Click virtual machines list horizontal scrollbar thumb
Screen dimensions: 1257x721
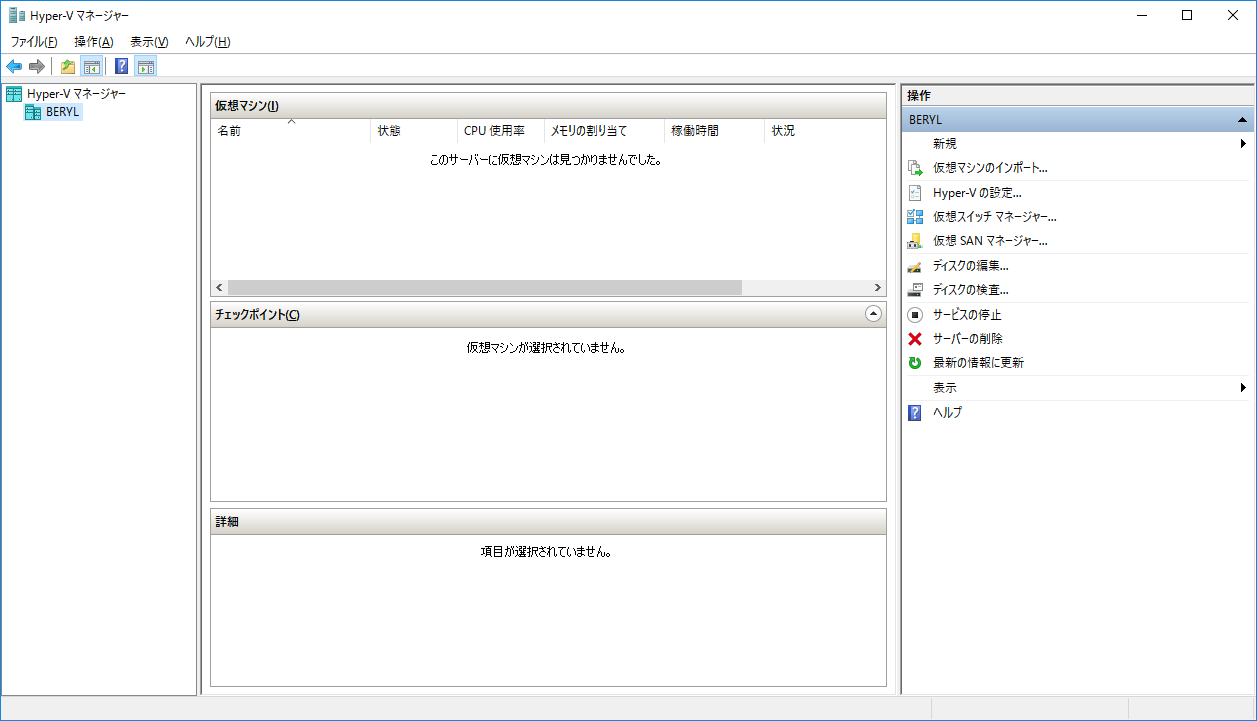pyautogui.click(x=485, y=287)
